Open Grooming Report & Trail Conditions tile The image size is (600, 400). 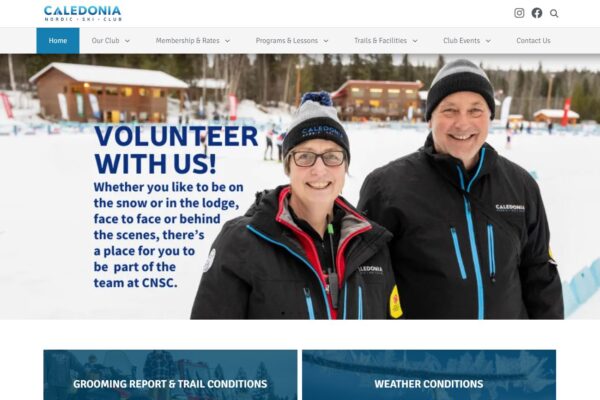(x=170, y=375)
